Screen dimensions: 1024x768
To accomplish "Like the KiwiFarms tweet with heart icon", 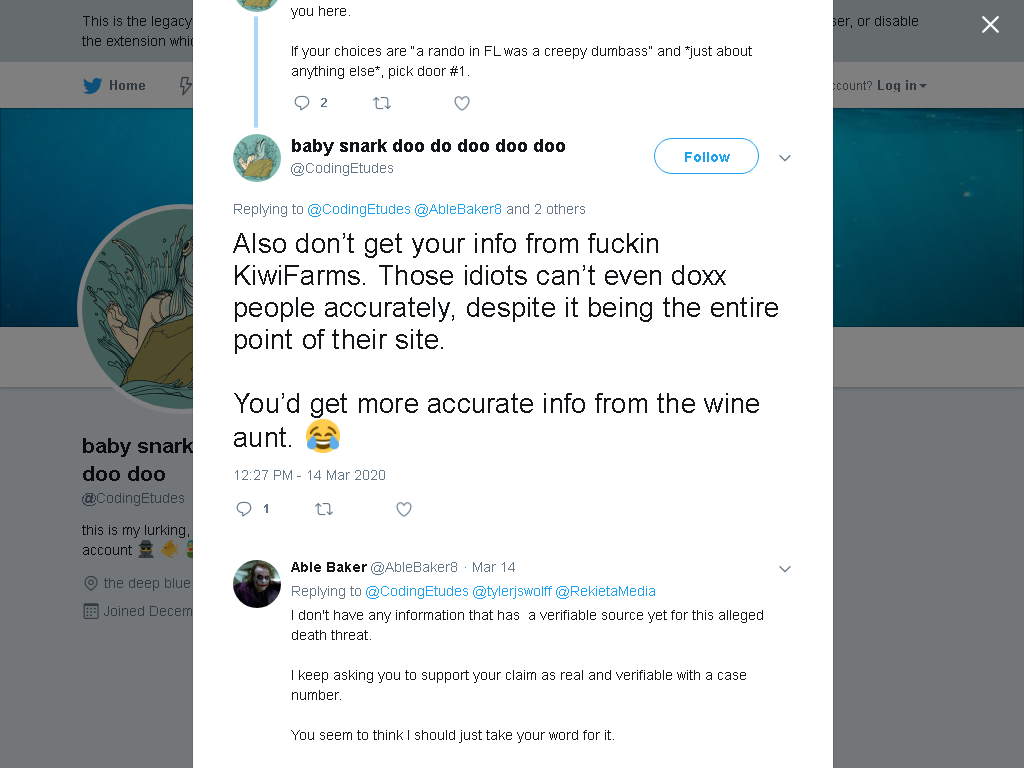I will 404,509.
